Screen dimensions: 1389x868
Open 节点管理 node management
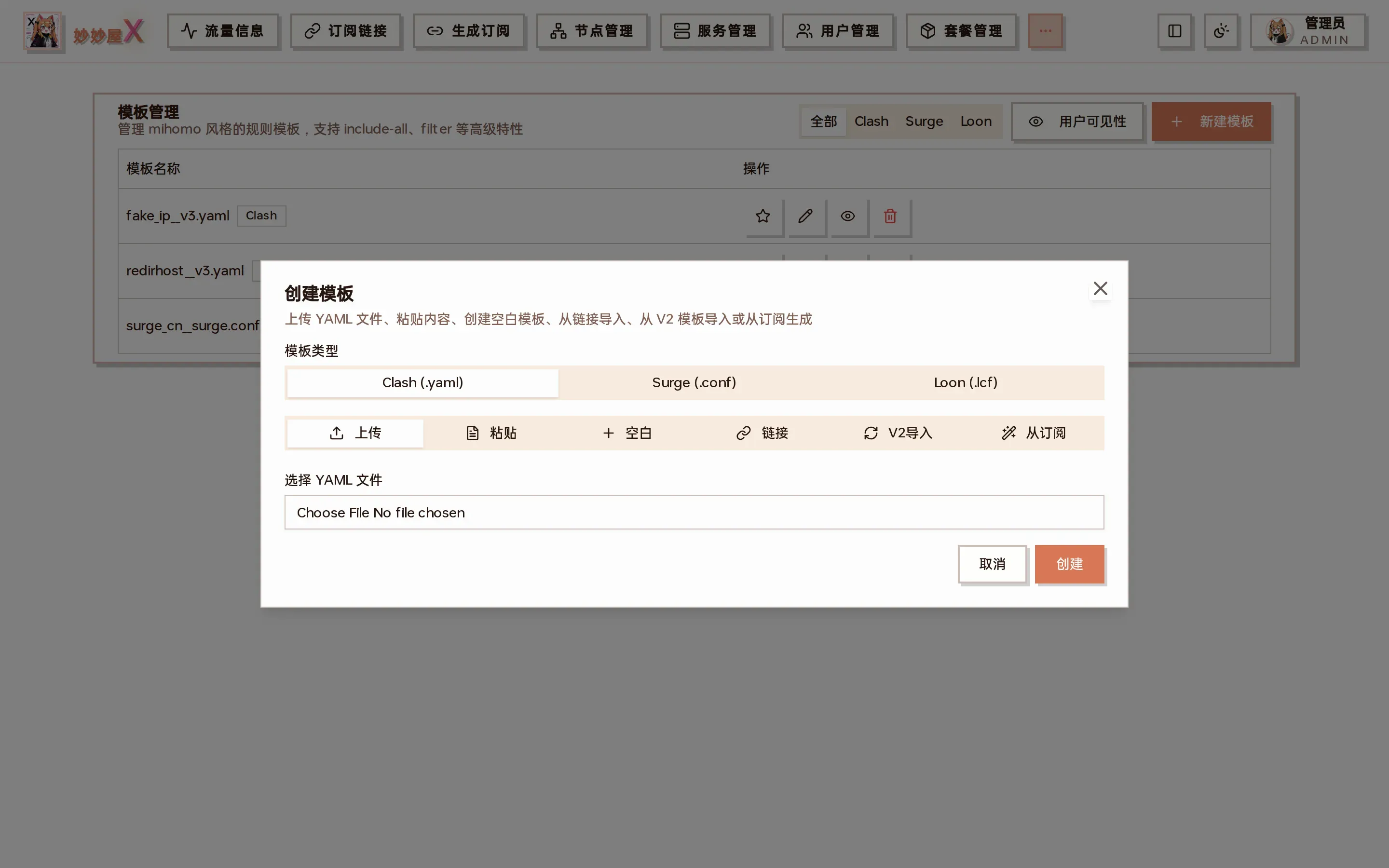pyautogui.click(x=592, y=31)
